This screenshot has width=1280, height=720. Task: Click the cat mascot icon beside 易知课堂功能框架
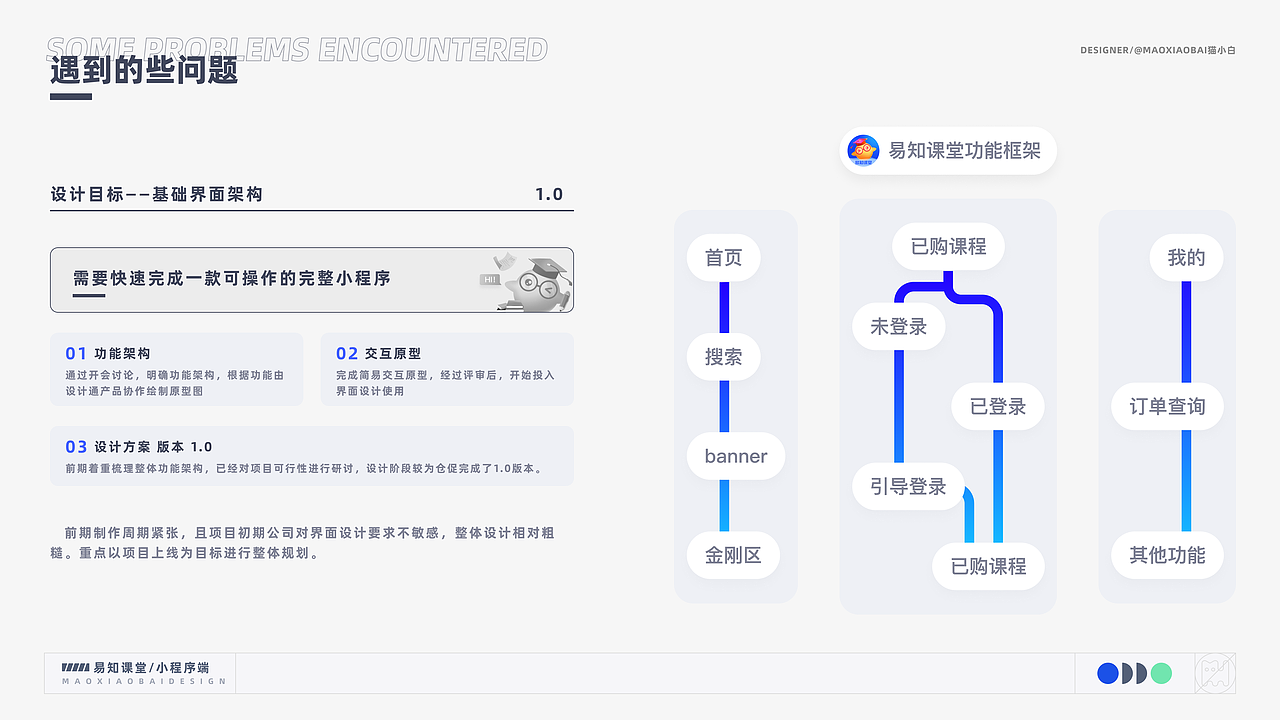tap(862, 150)
